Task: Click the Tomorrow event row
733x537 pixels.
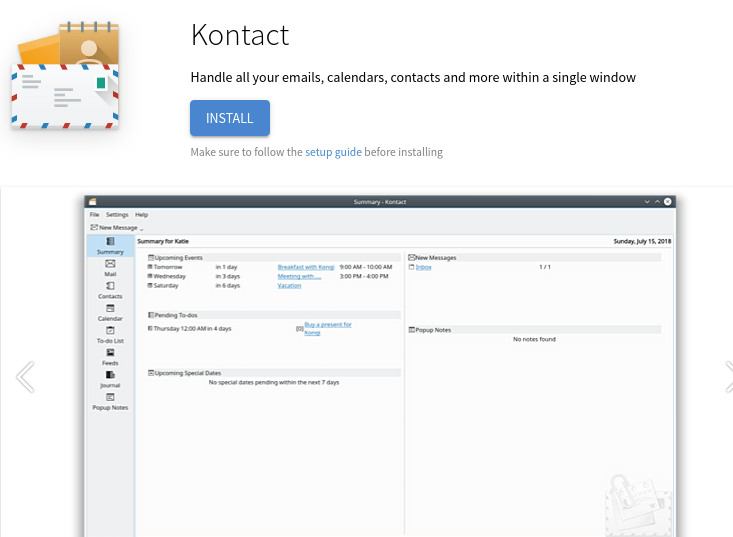Action: [x=270, y=267]
